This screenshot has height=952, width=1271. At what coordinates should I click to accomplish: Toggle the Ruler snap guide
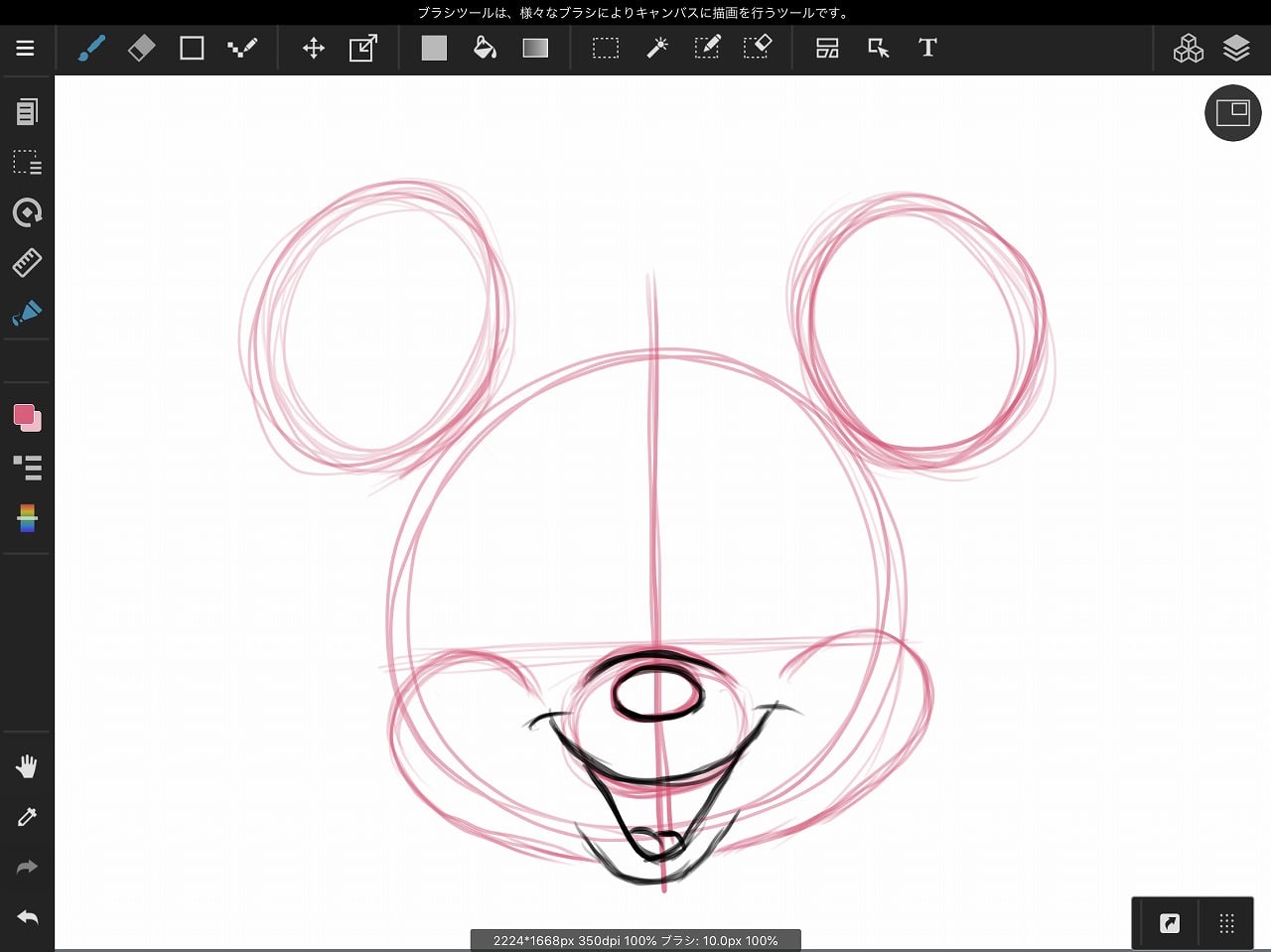[27, 262]
